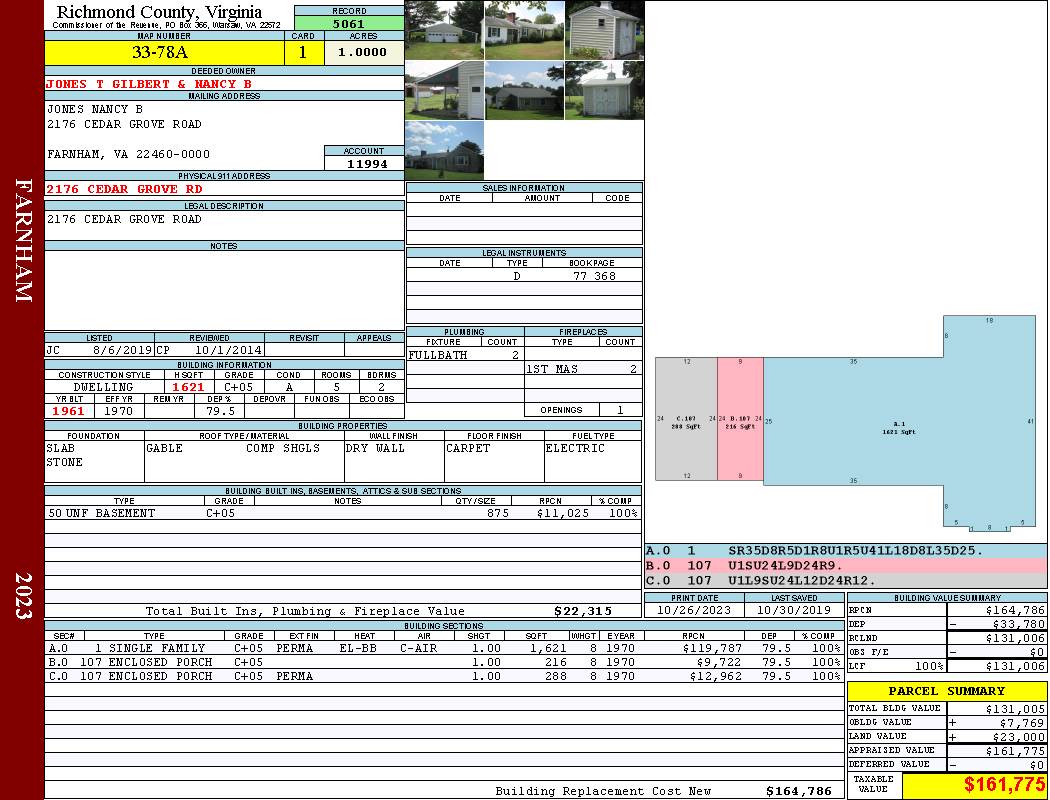The height and width of the screenshot is (800, 1050).
Task: Click B.0 ENCLOSED PORCH section row
Action: pyautogui.click(x=444, y=662)
